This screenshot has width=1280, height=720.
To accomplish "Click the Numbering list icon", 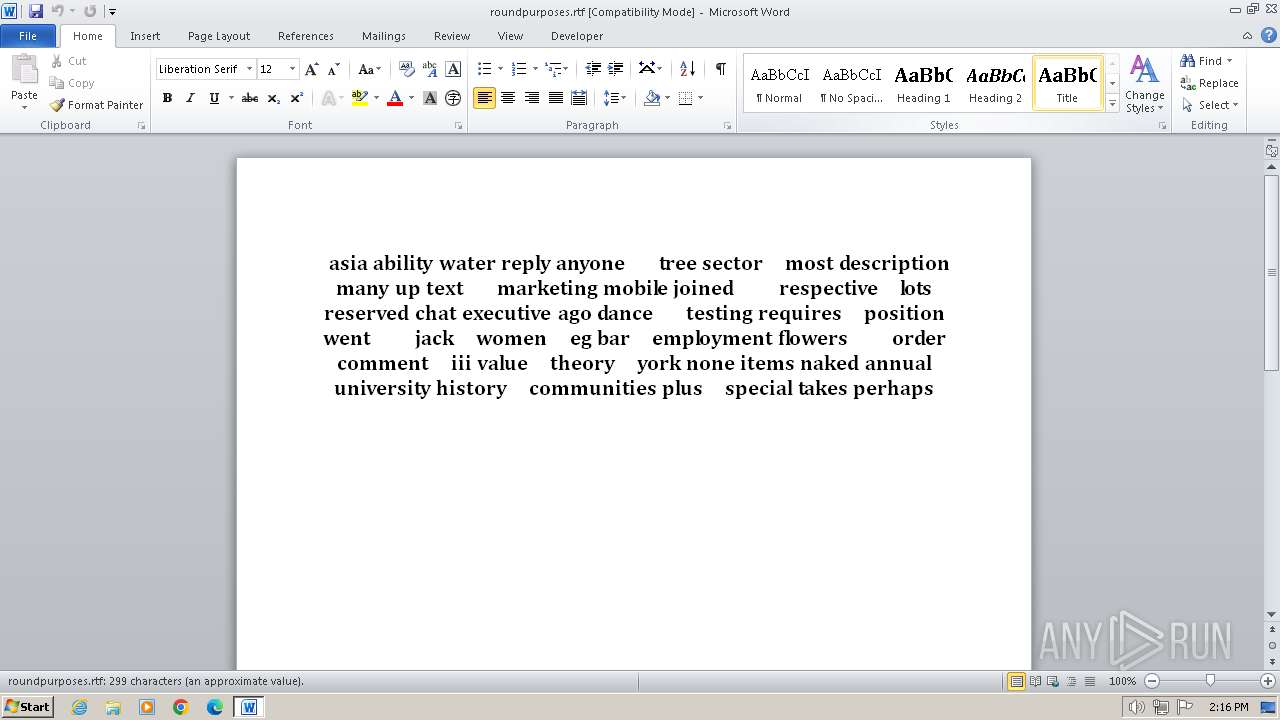I will (518, 69).
